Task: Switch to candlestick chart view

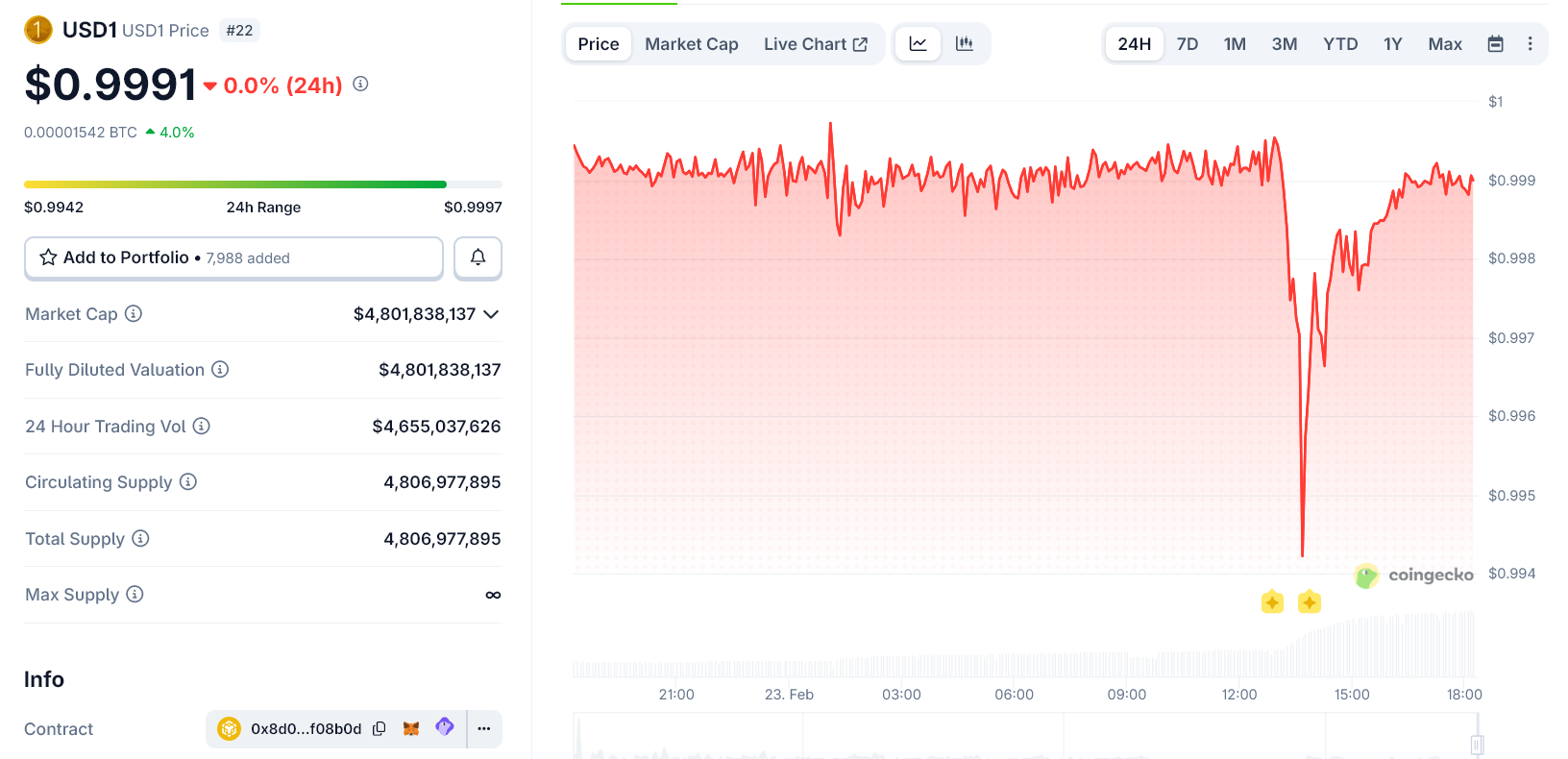Action: pyautogui.click(x=965, y=44)
